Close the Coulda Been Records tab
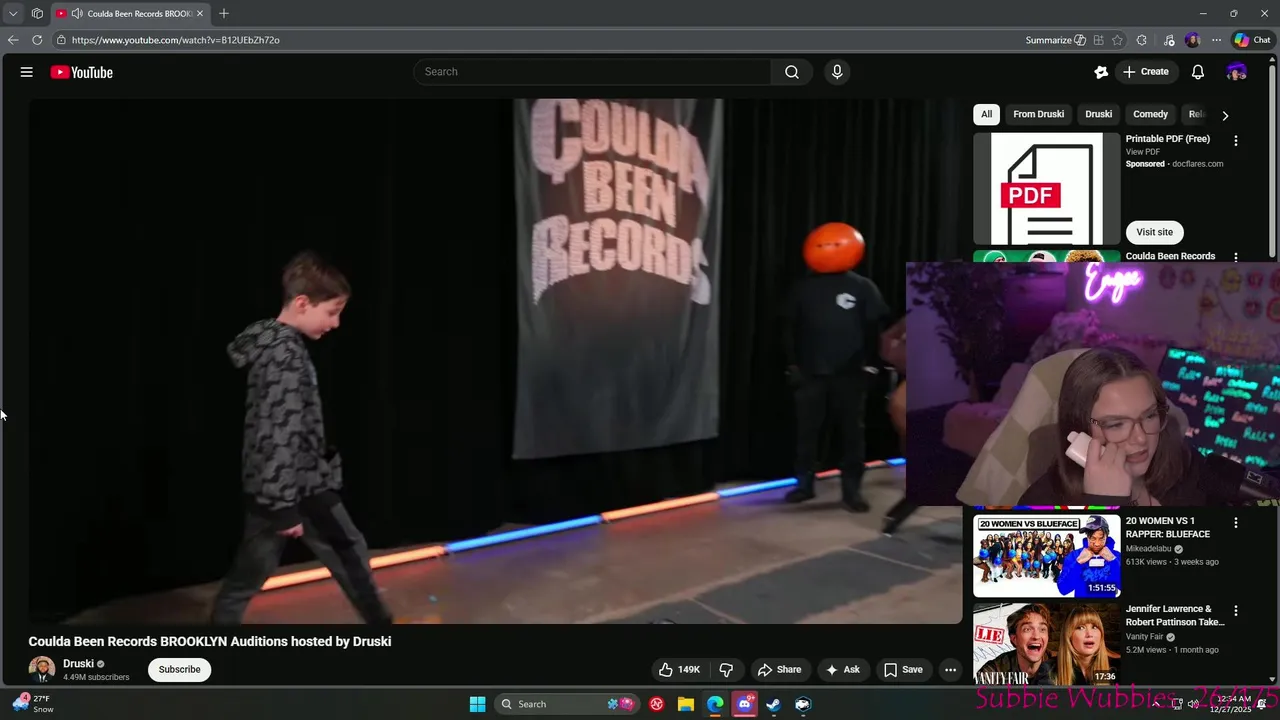Screen dimensions: 1280x720 [x=200, y=14]
